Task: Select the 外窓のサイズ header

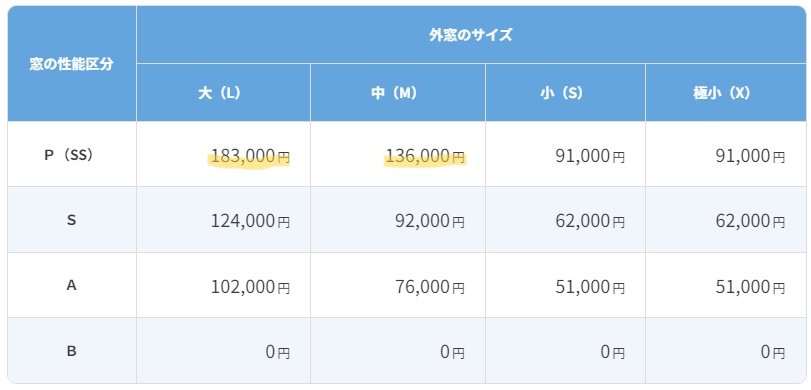Action: pos(471,35)
